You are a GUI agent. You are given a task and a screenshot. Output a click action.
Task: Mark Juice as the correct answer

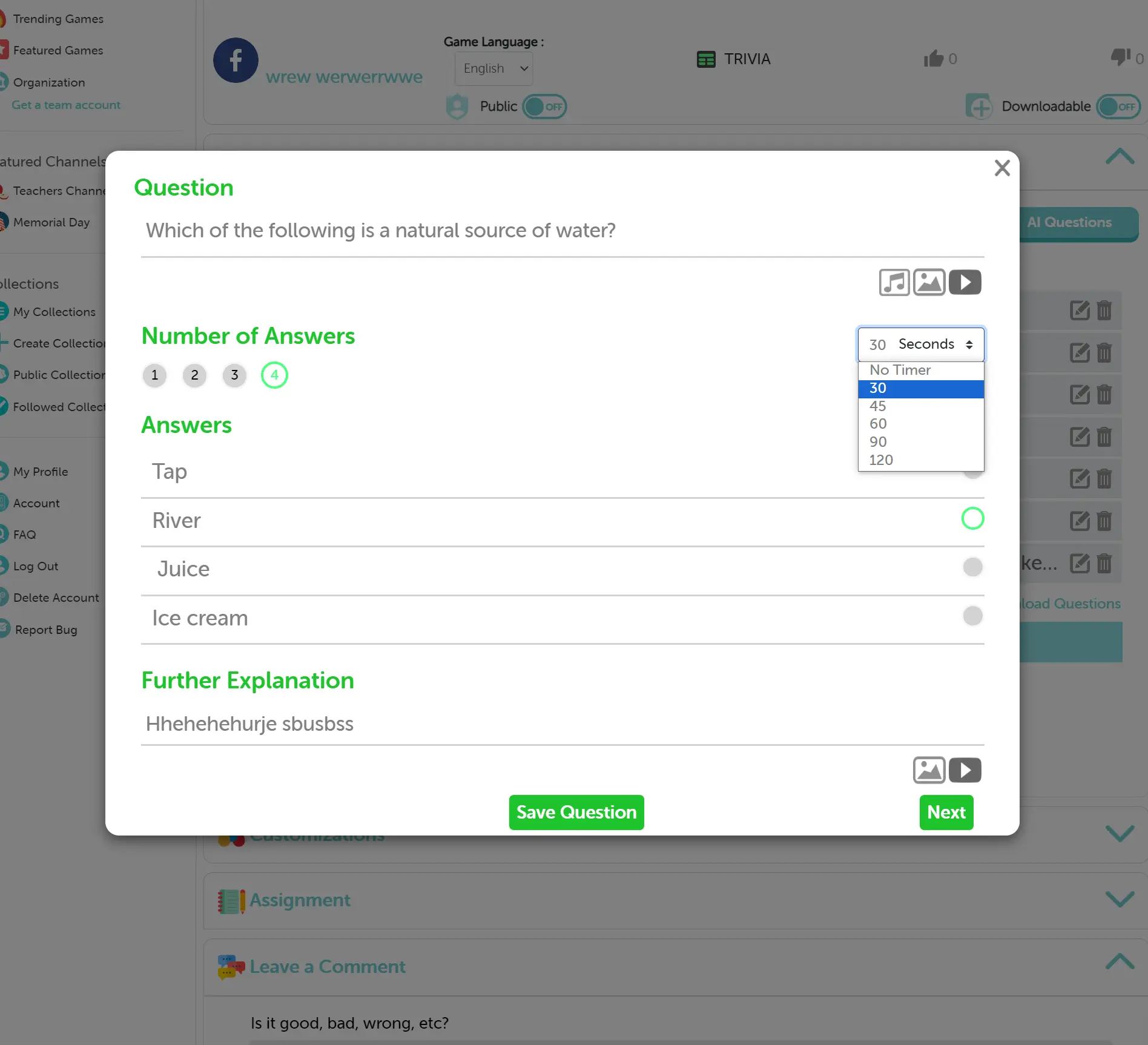coord(972,567)
